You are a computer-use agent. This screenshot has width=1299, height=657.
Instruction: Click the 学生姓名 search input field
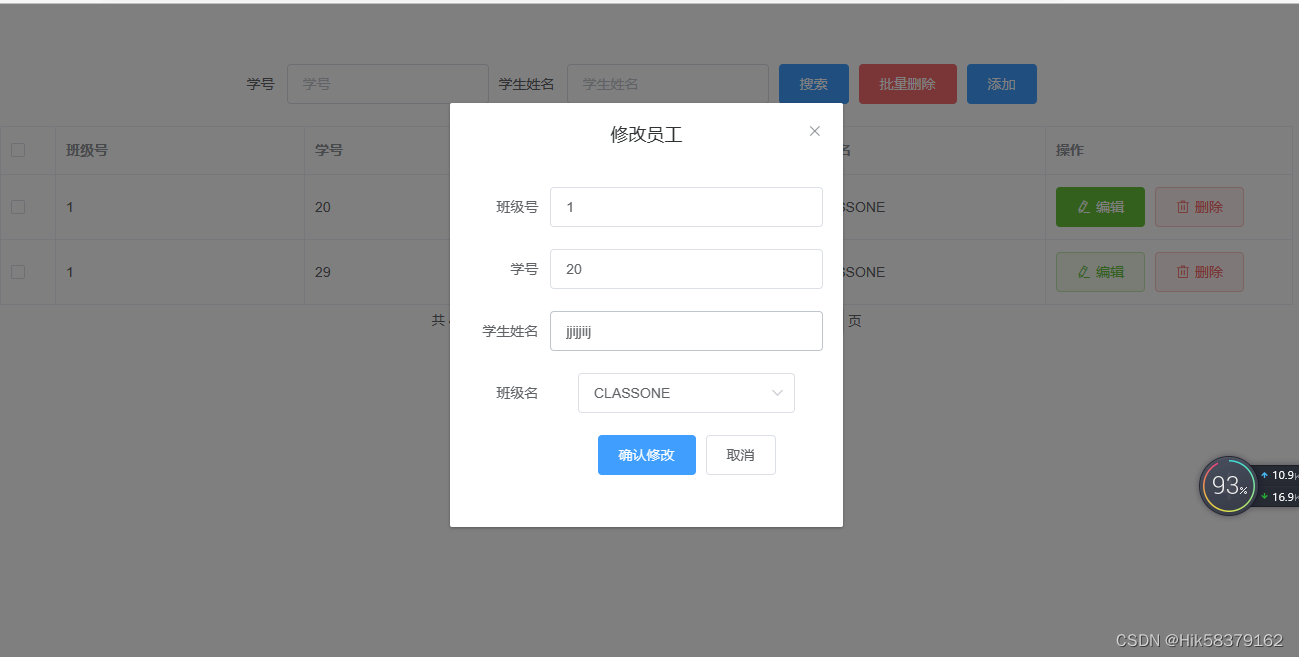click(667, 83)
